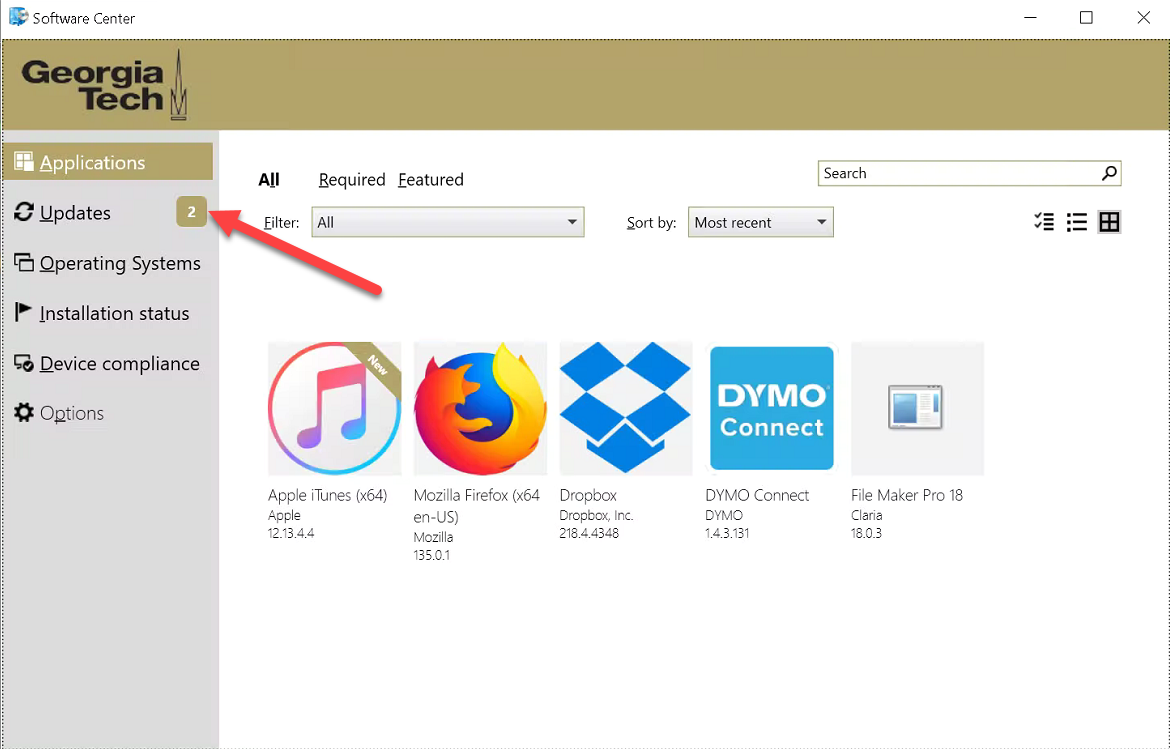The width and height of the screenshot is (1170, 749).
Task: Click the Claria publisher text
Action: point(866,515)
